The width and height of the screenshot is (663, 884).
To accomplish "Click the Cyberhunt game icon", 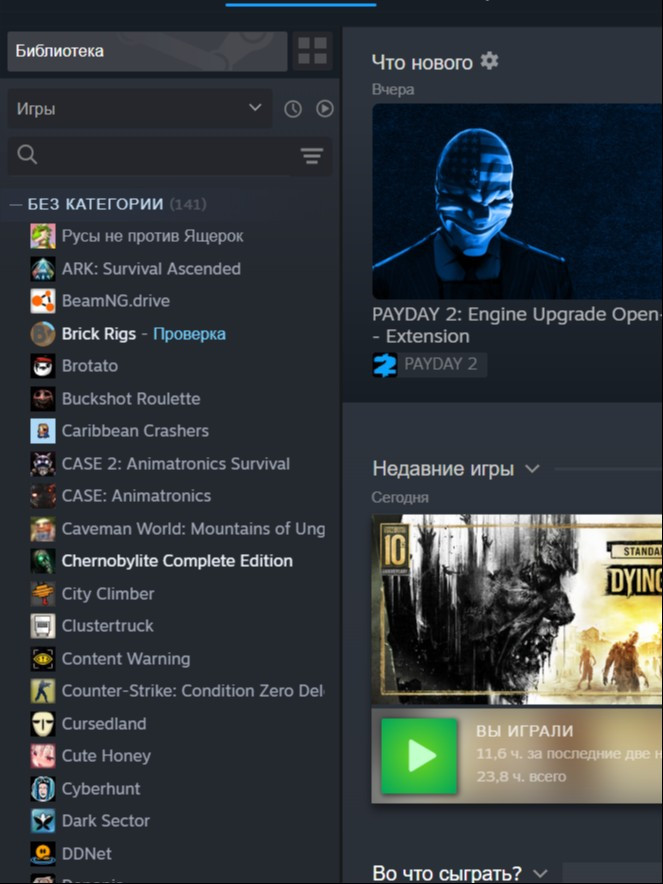I will (43, 789).
